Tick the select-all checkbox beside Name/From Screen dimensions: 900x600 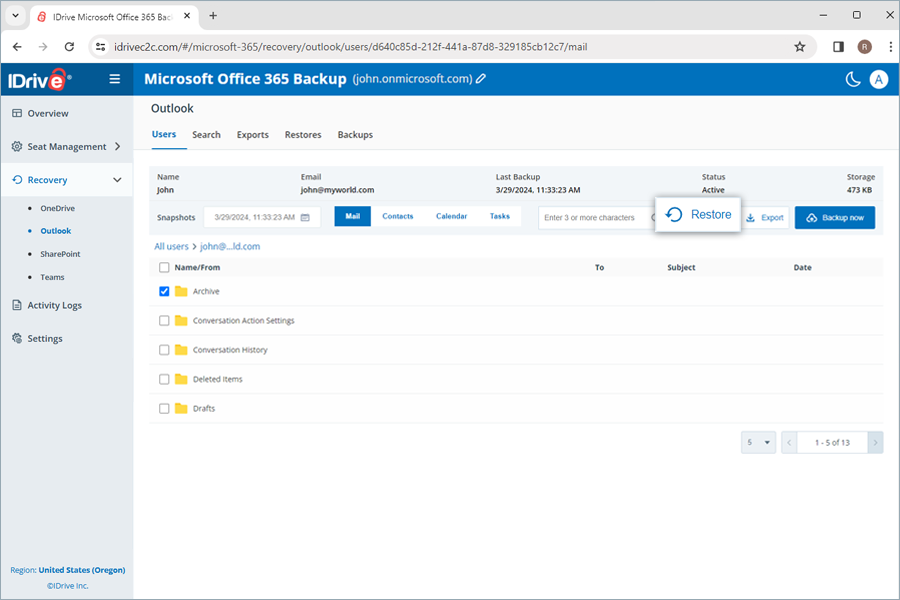tap(165, 268)
